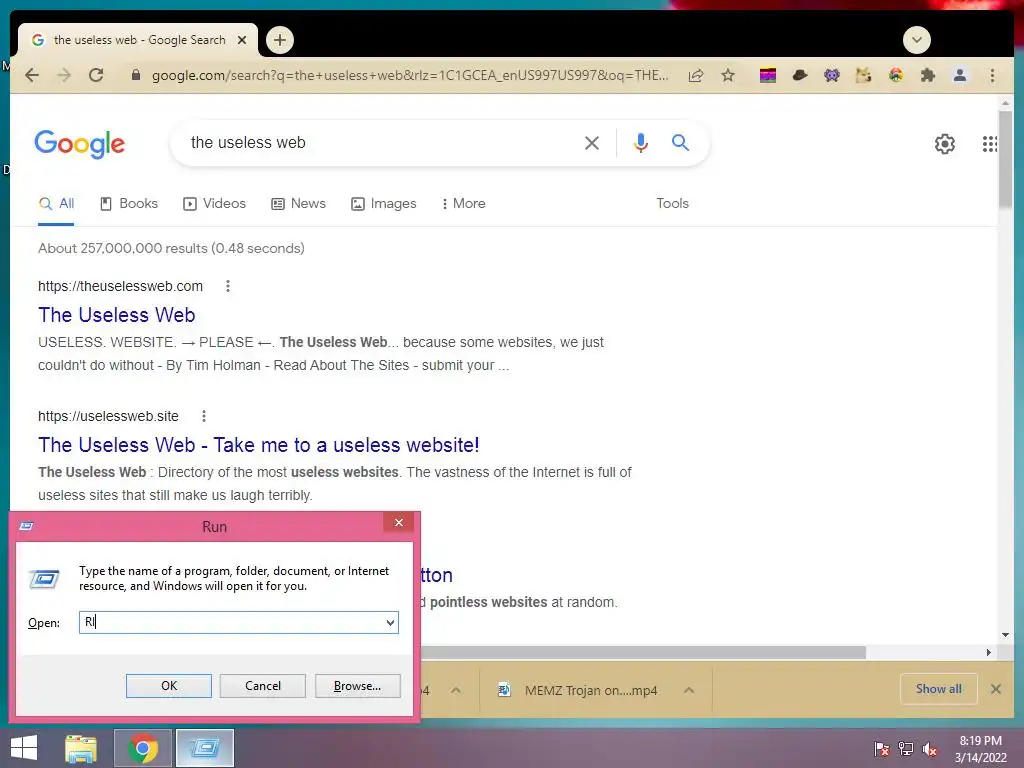This screenshot has width=1024, height=768.
Task: Submit search with the magnifier icon
Action: pyautogui.click(x=680, y=142)
